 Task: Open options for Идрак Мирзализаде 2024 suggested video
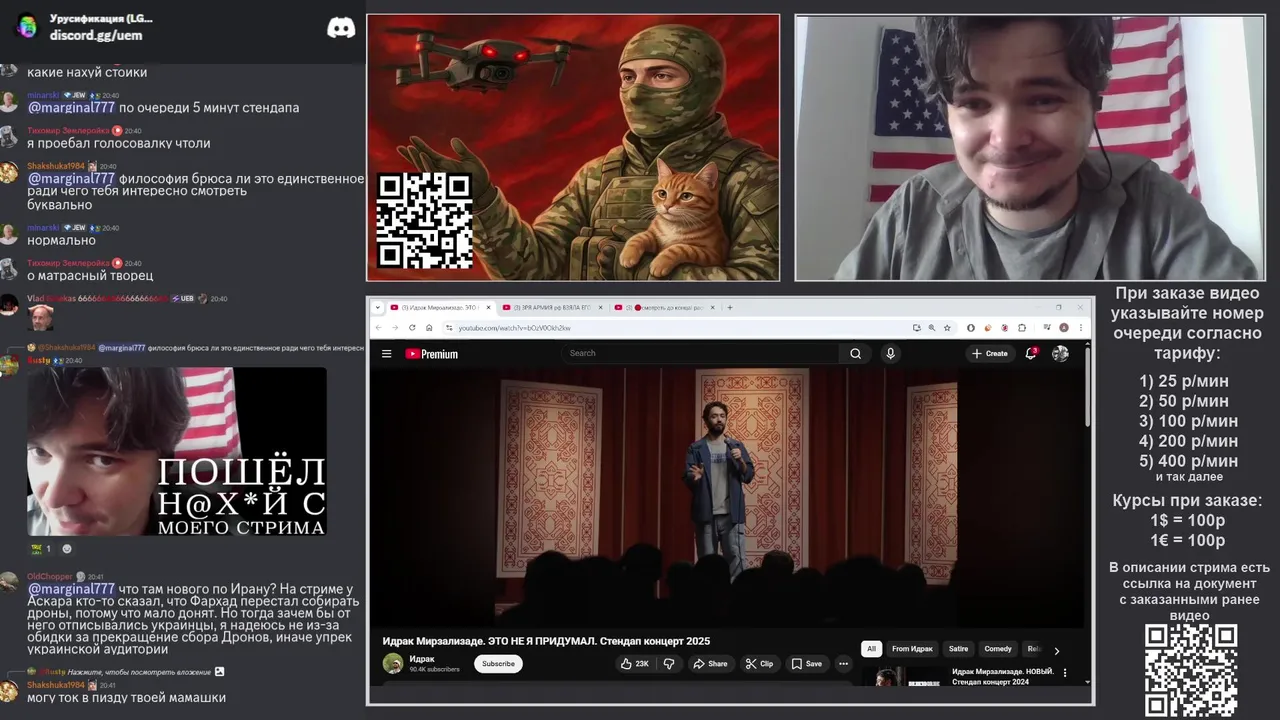click(1065, 673)
